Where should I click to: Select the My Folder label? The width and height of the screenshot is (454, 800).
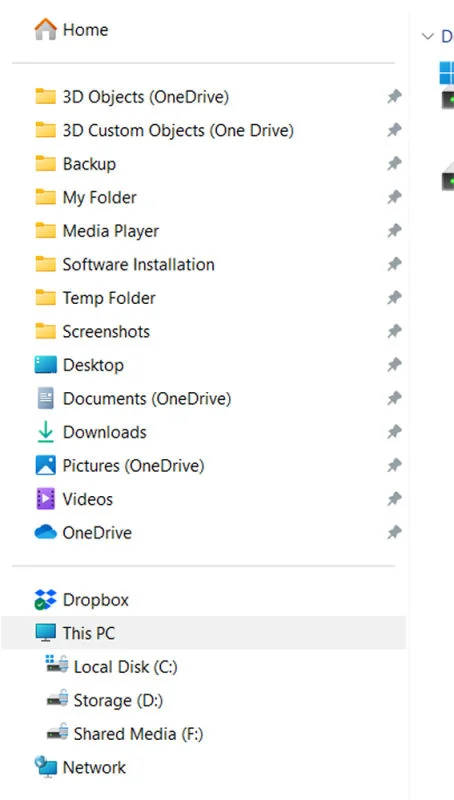tap(99, 197)
